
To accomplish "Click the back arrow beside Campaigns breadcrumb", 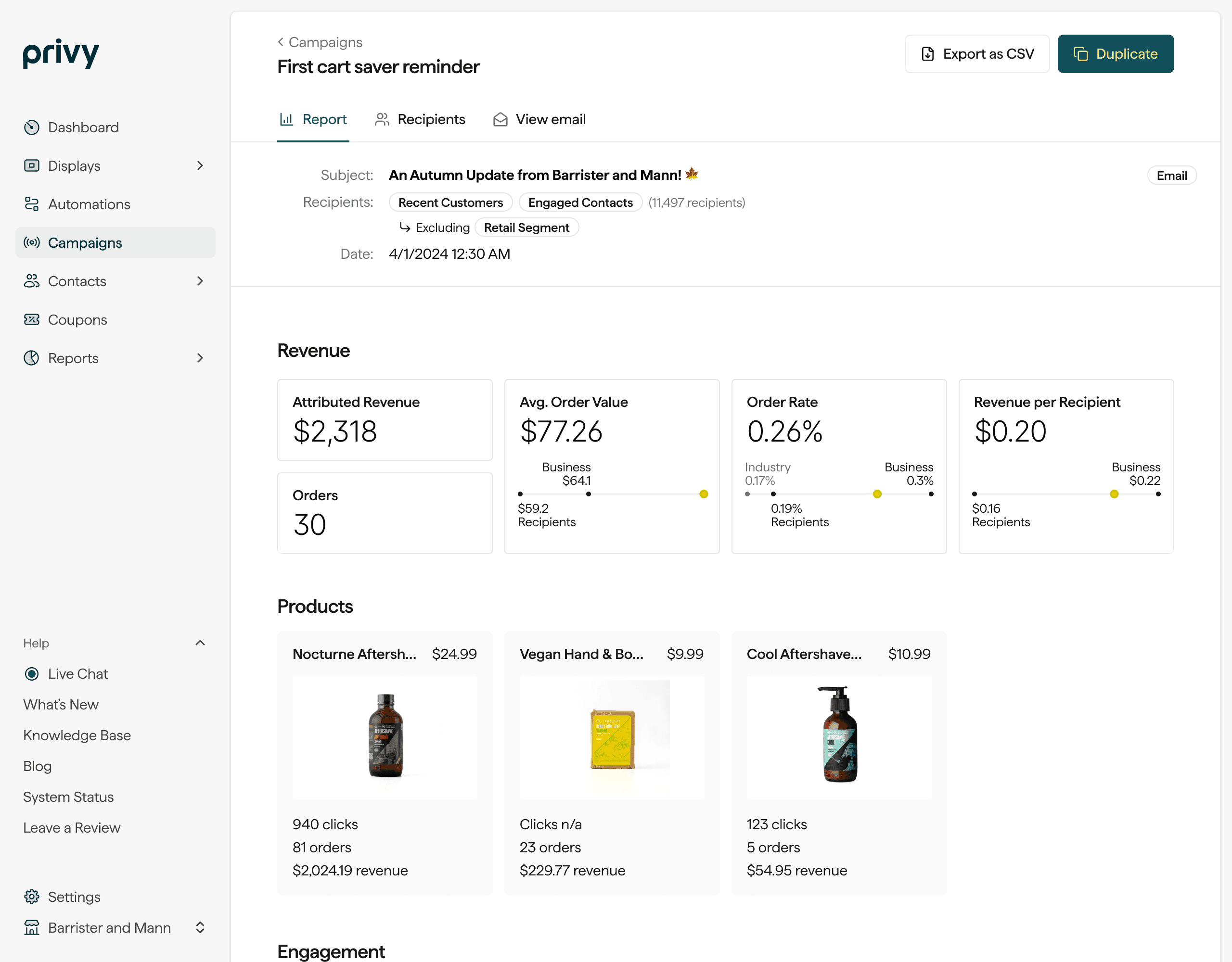I will pyautogui.click(x=281, y=42).
